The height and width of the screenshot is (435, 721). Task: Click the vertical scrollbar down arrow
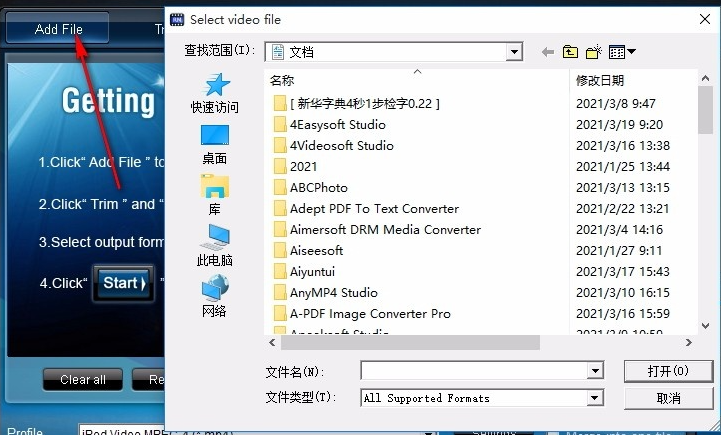click(705, 325)
